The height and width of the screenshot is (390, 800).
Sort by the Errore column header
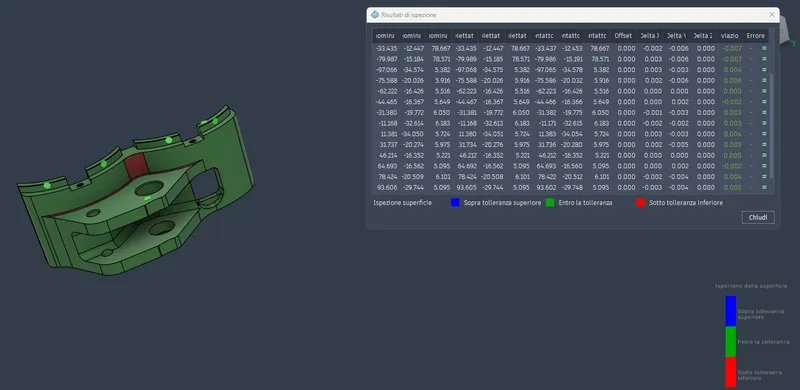pyautogui.click(x=755, y=36)
